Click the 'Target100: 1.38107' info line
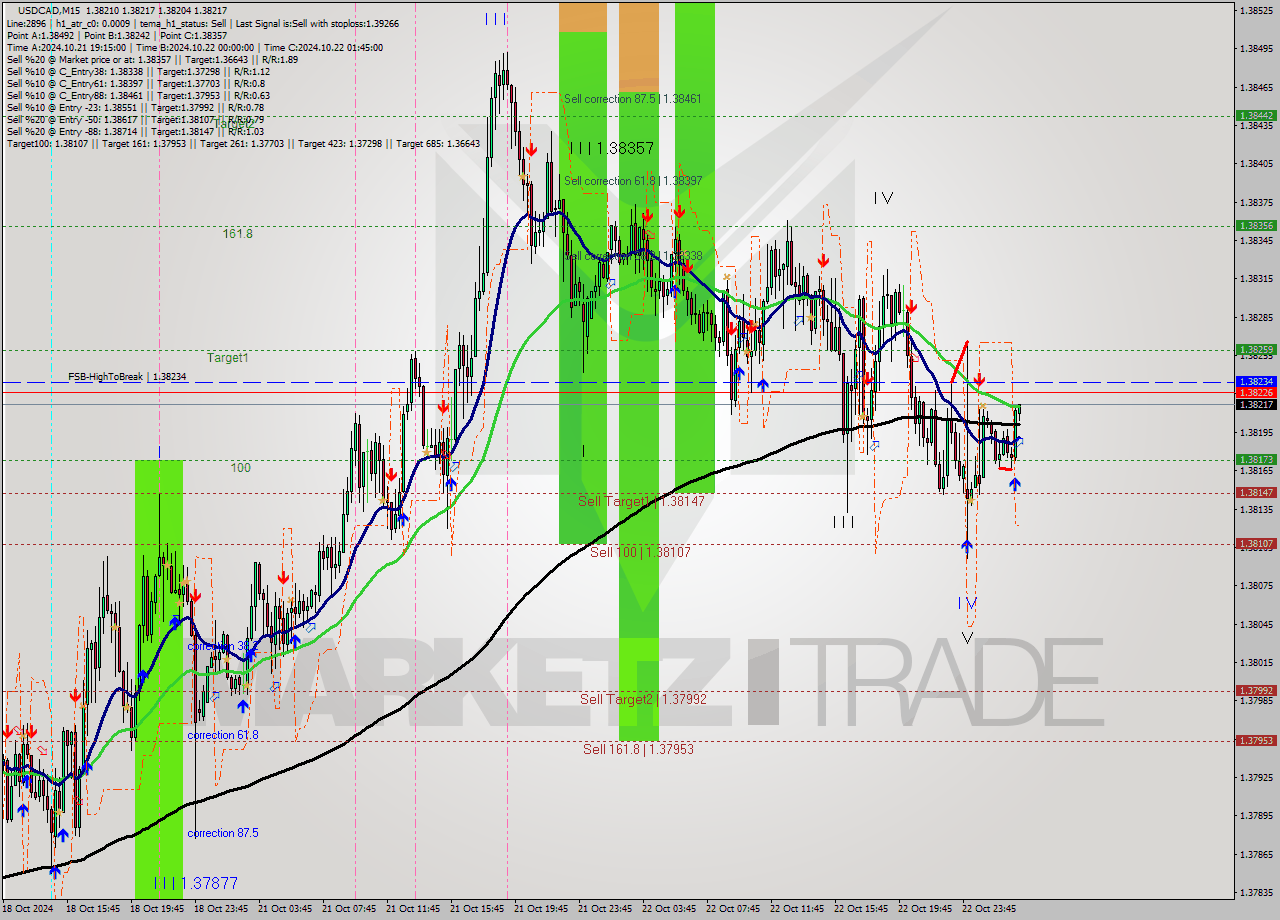 tap(243, 144)
